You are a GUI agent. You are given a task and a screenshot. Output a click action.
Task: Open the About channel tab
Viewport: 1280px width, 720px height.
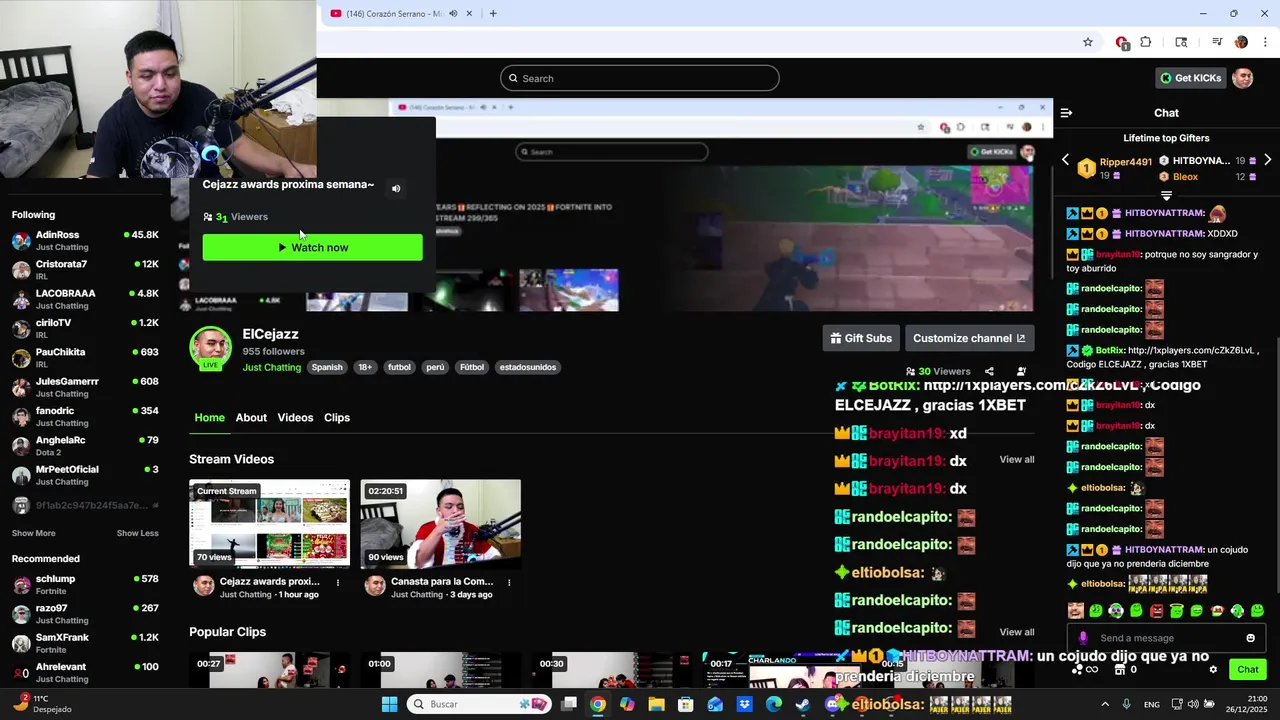point(251,417)
